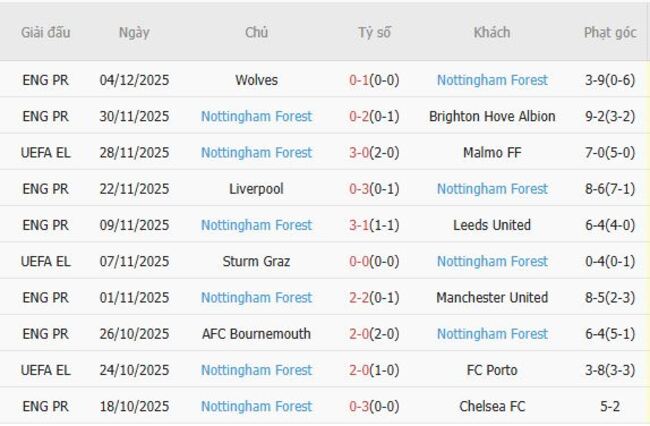Click the 2-2(0-1) Manchester United match score
Image resolution: width=650 pixels, height=426 pixels.
(x=374, y=297)
